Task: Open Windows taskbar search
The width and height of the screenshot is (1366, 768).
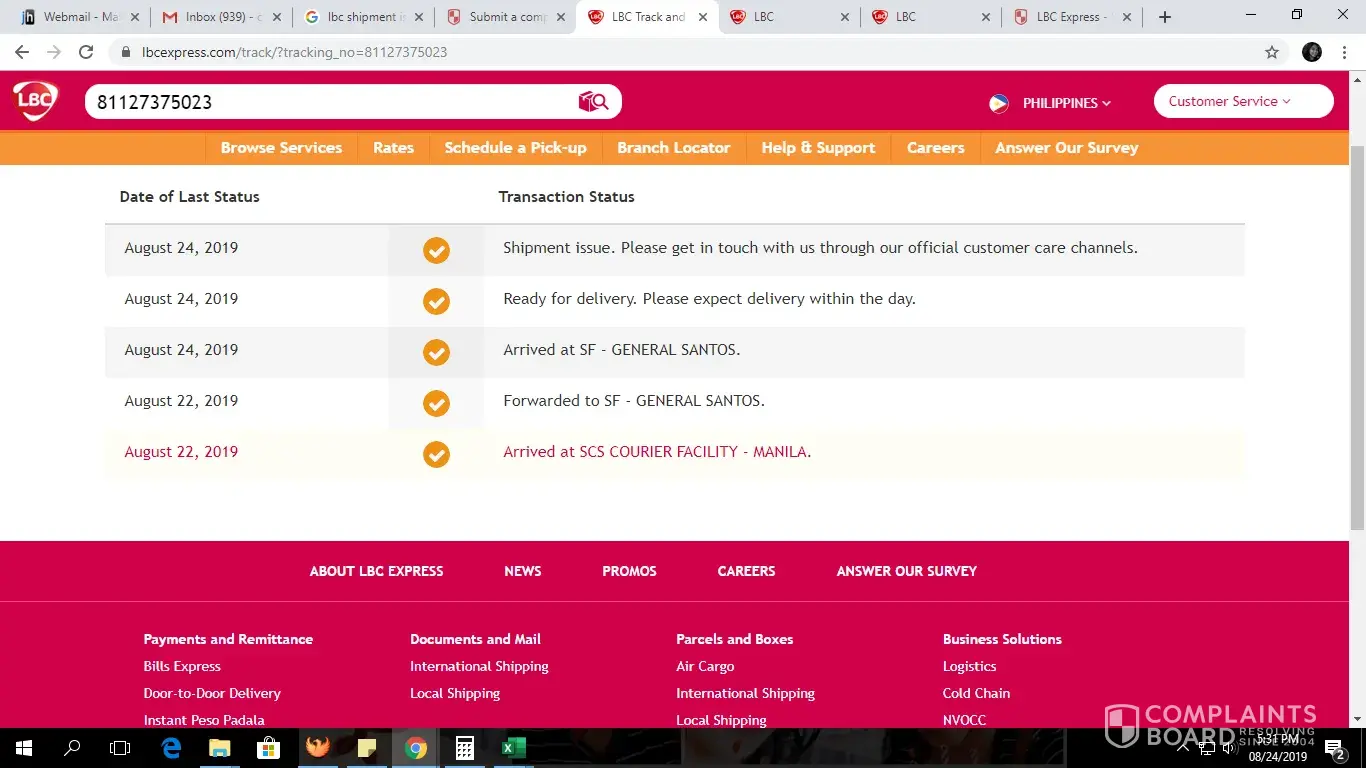Action: point(72,748)
